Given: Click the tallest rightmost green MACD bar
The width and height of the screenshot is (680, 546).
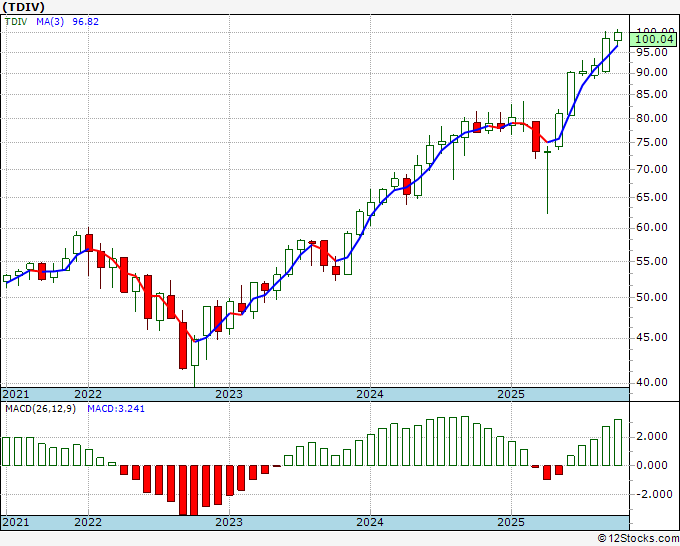Looking at the screenshot, I should click(618, 442).
